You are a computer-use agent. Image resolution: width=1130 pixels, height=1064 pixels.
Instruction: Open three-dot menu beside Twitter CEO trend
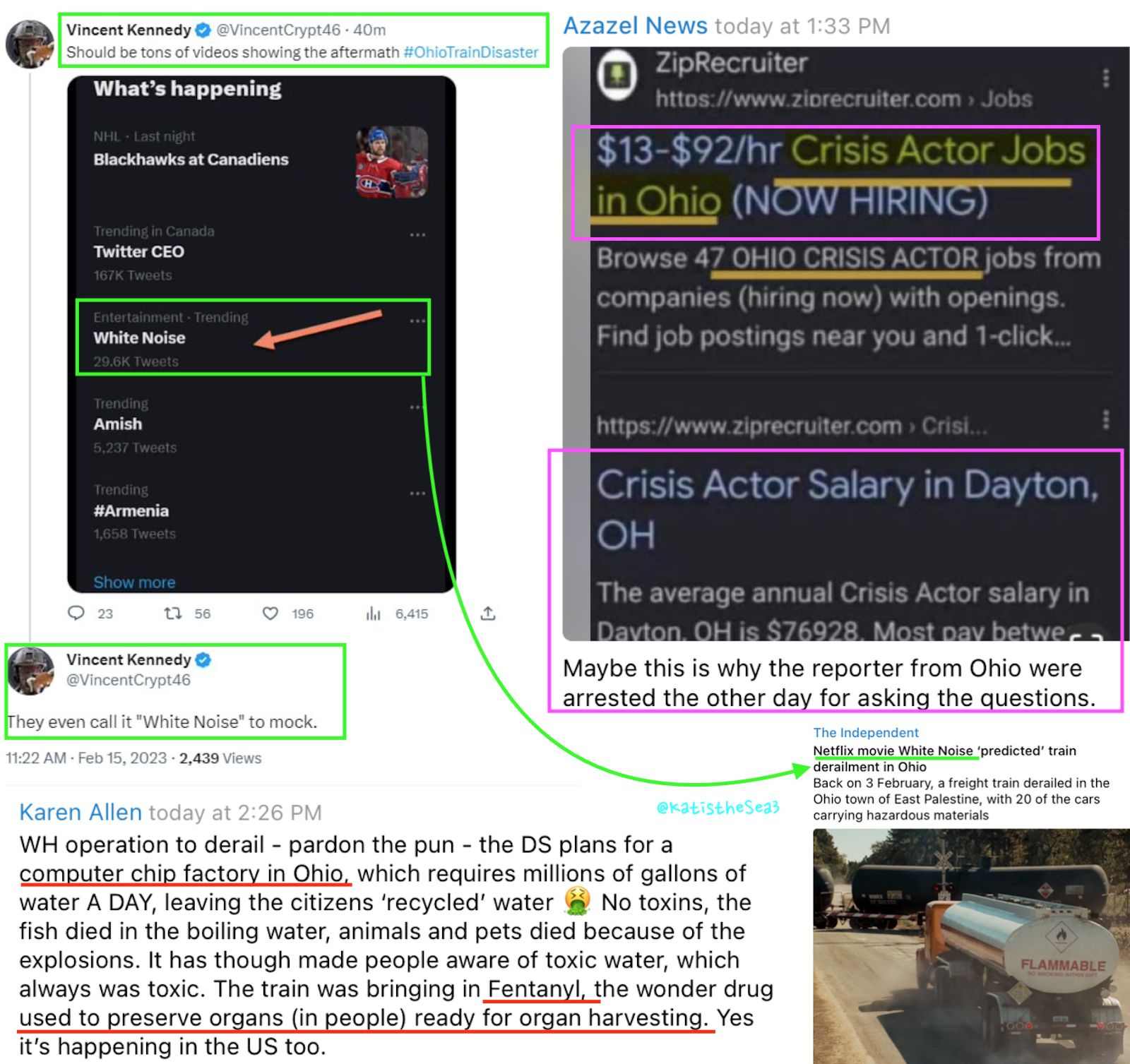coord(417,234)
